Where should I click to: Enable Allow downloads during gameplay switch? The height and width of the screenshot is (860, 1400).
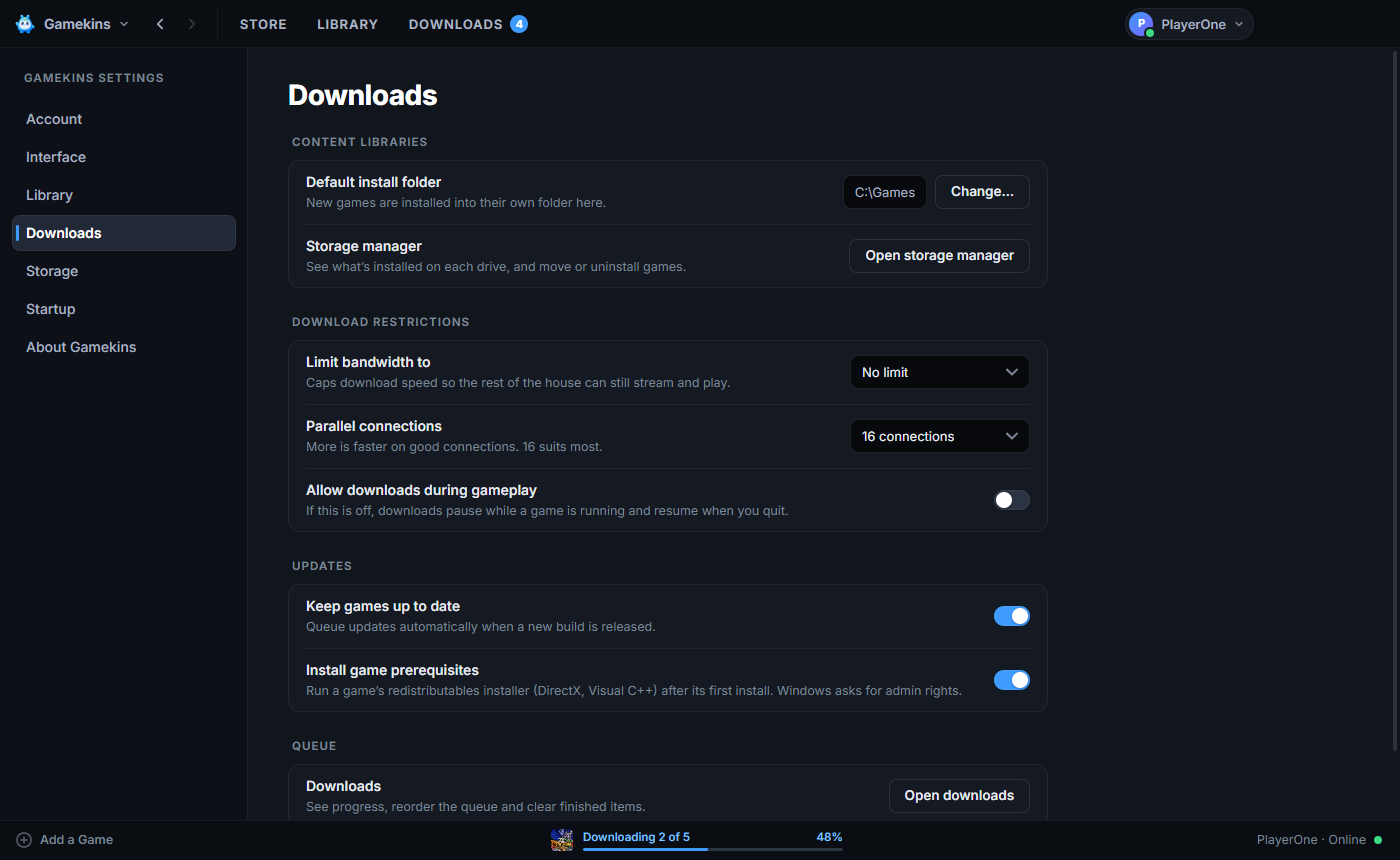(x=1012, y=500)
